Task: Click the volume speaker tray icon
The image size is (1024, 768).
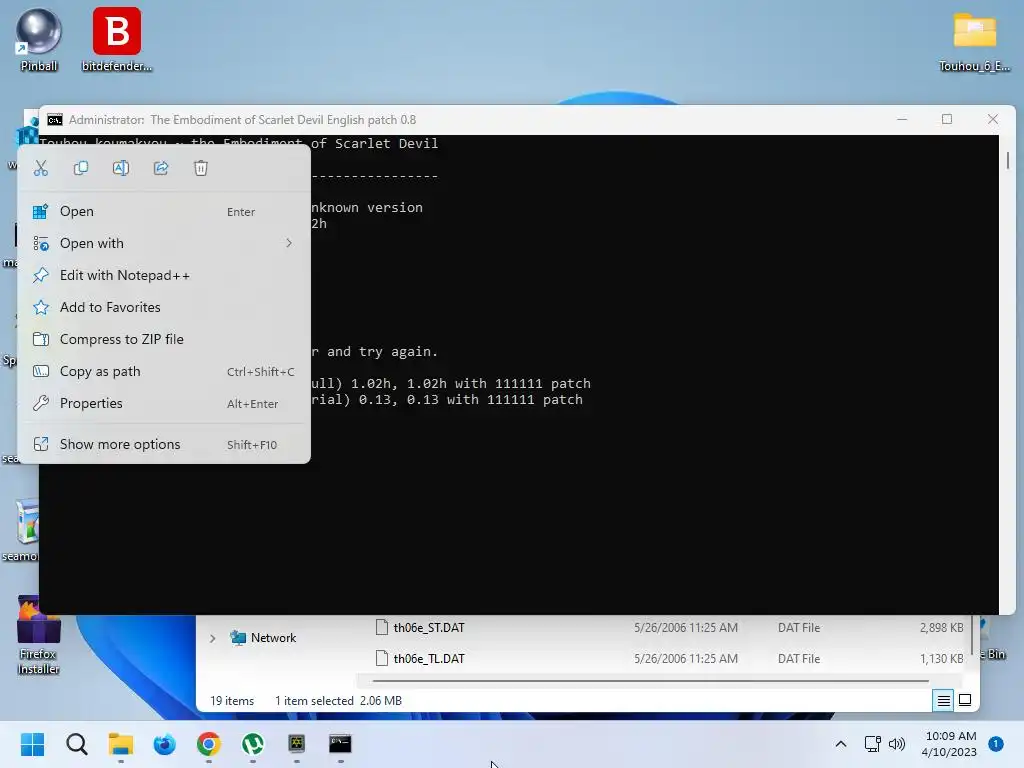Action: tap(897, 744)
